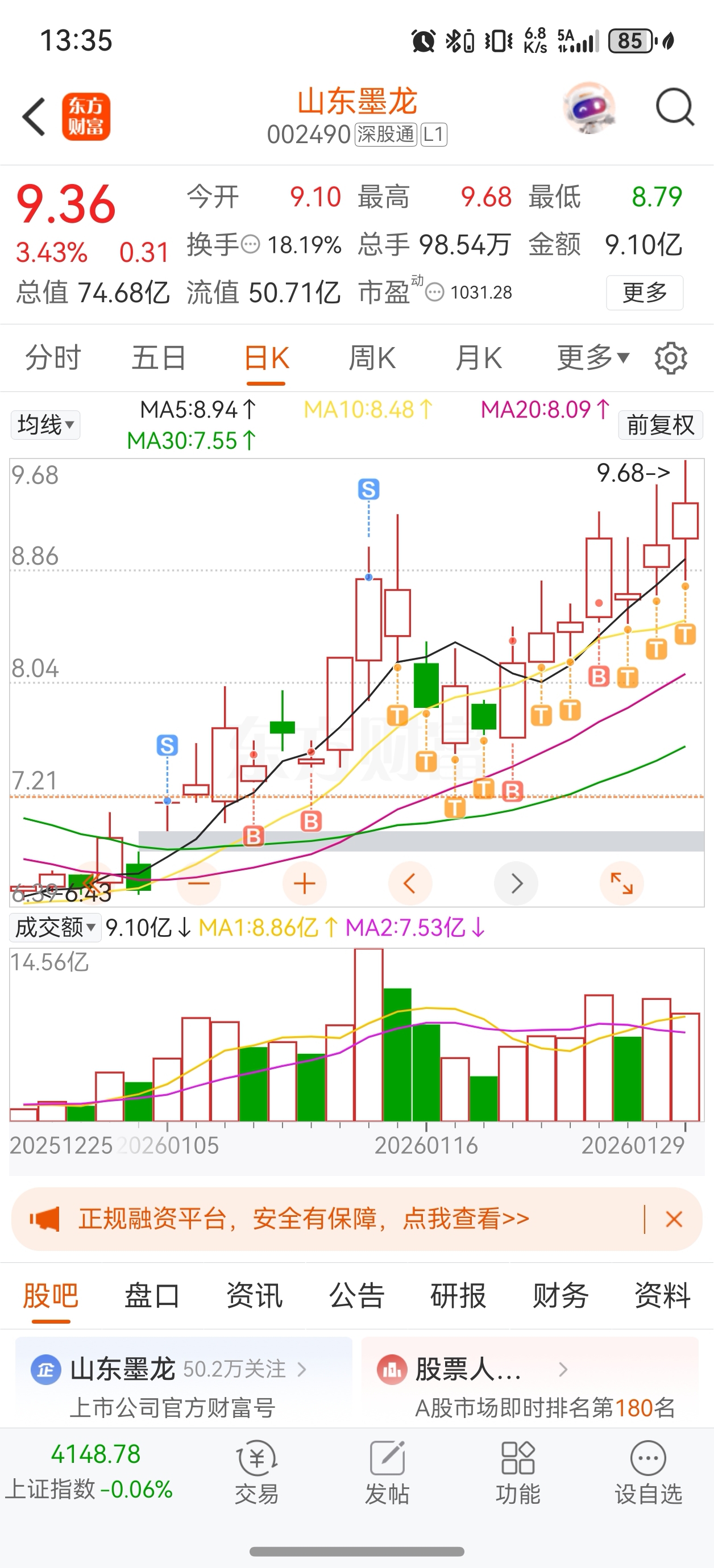Switch to 周K chart tab
This screenshot has width=714, height=1568.
[372, 358]
